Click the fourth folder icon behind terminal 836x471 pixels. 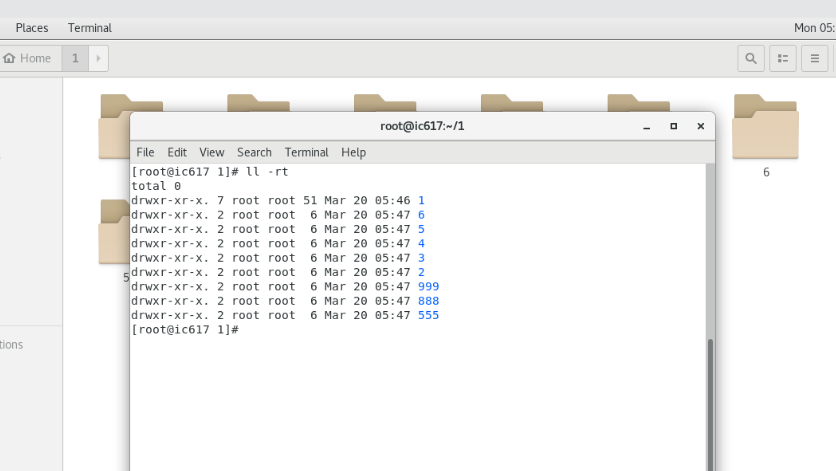coord(512,103)
